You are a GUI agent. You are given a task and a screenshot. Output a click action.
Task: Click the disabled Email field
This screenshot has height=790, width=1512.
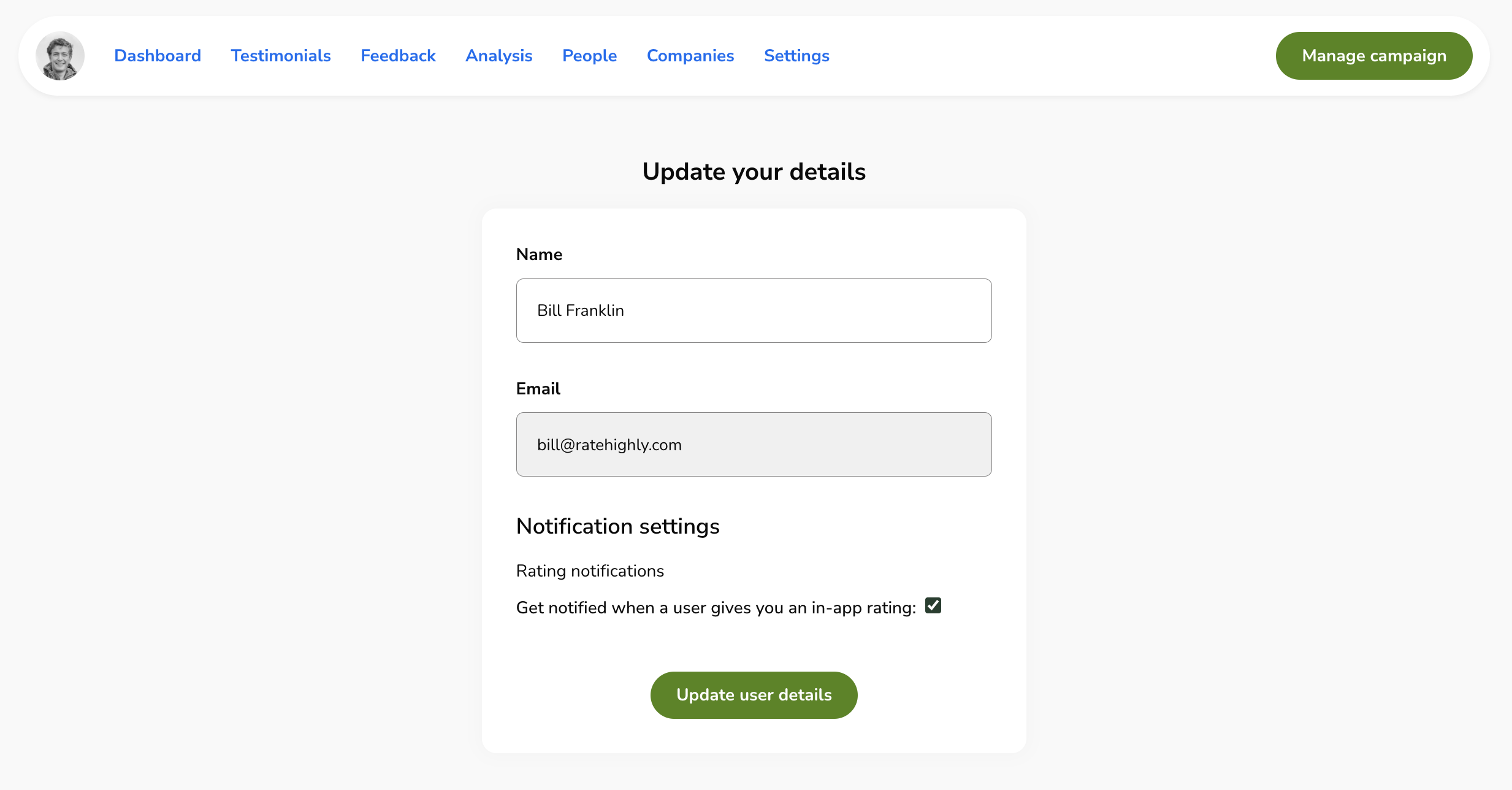(753, 444)
